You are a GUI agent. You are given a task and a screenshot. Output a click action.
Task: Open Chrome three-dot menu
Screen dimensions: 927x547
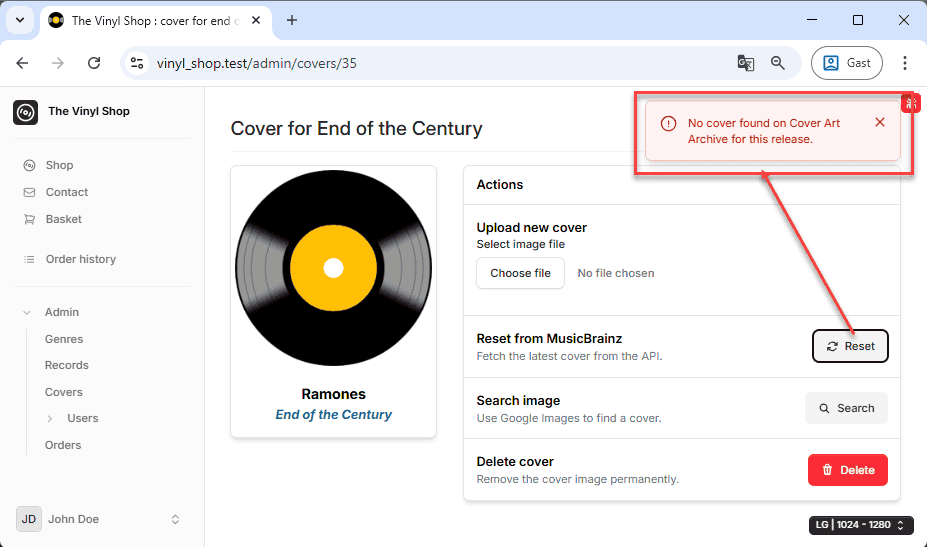[905, 63]
